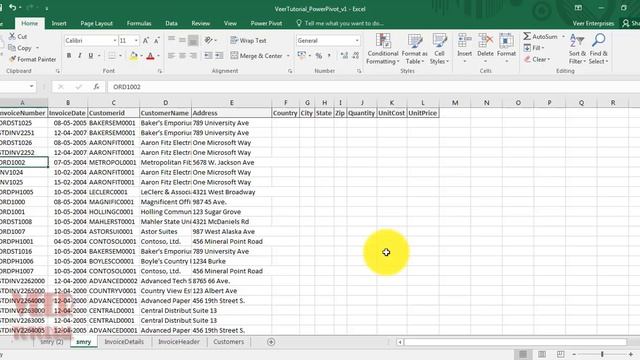Viewport: 640px width, 360px height.
Task: Add a new sheet with plus icon
Action: pyautogui.click(x=271, y=342)
